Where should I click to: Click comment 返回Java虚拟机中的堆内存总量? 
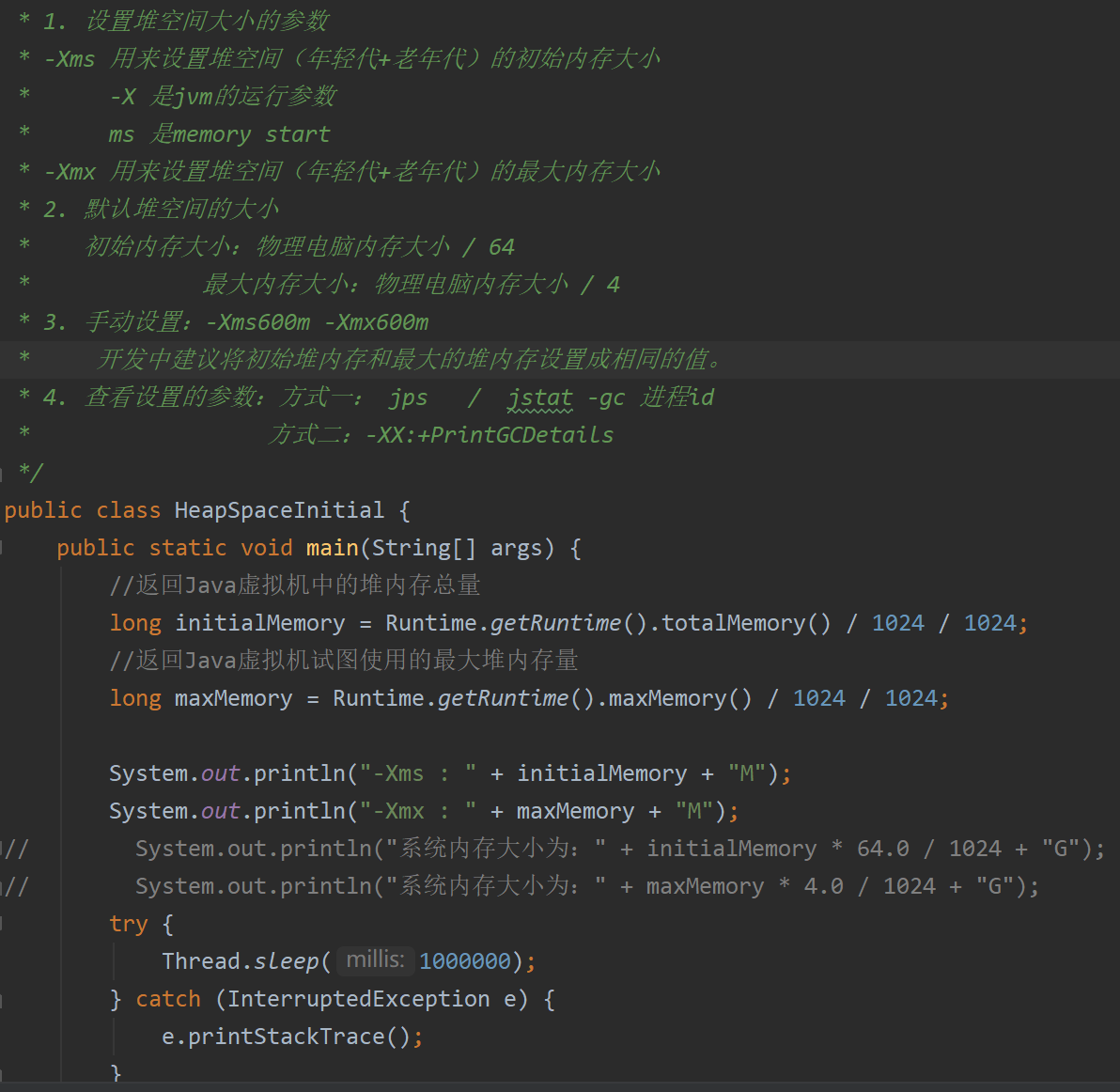[294, 585]
